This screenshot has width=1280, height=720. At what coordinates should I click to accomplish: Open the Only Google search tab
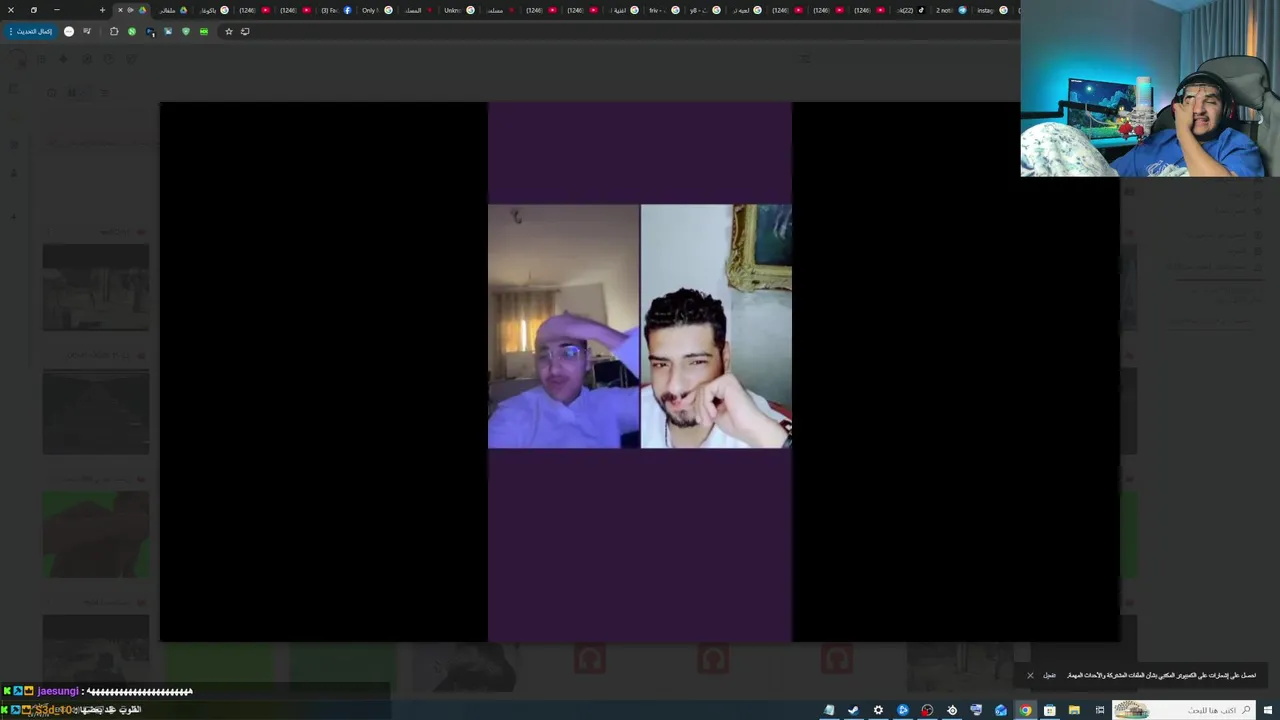click(x=377, y=10)
